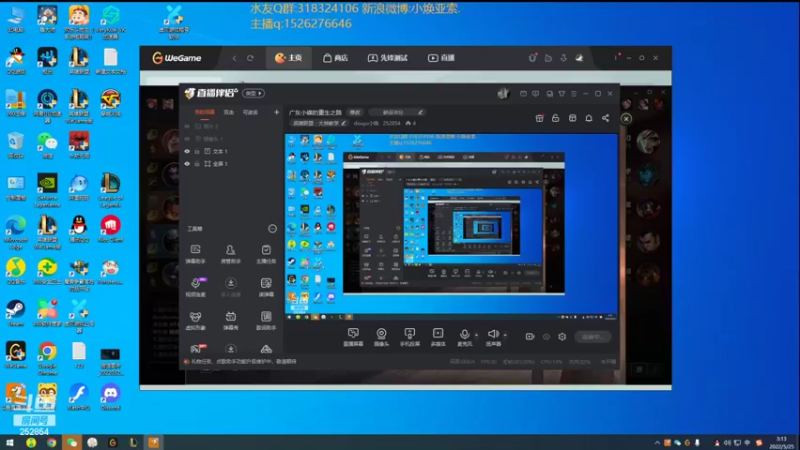Open the 虚拟形象 virtual avatar tool
Image resolution: width=800 pixels, height=450 pixels.
(x=195, y=320)
